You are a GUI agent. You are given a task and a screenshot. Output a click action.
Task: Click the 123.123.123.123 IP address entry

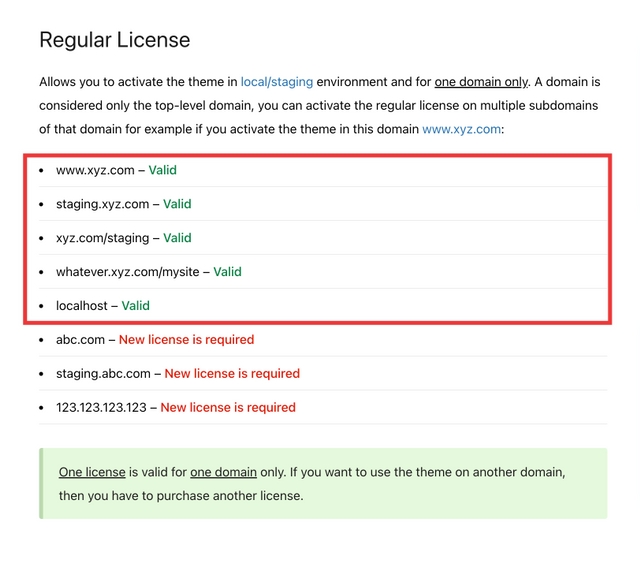pos(101,408)
